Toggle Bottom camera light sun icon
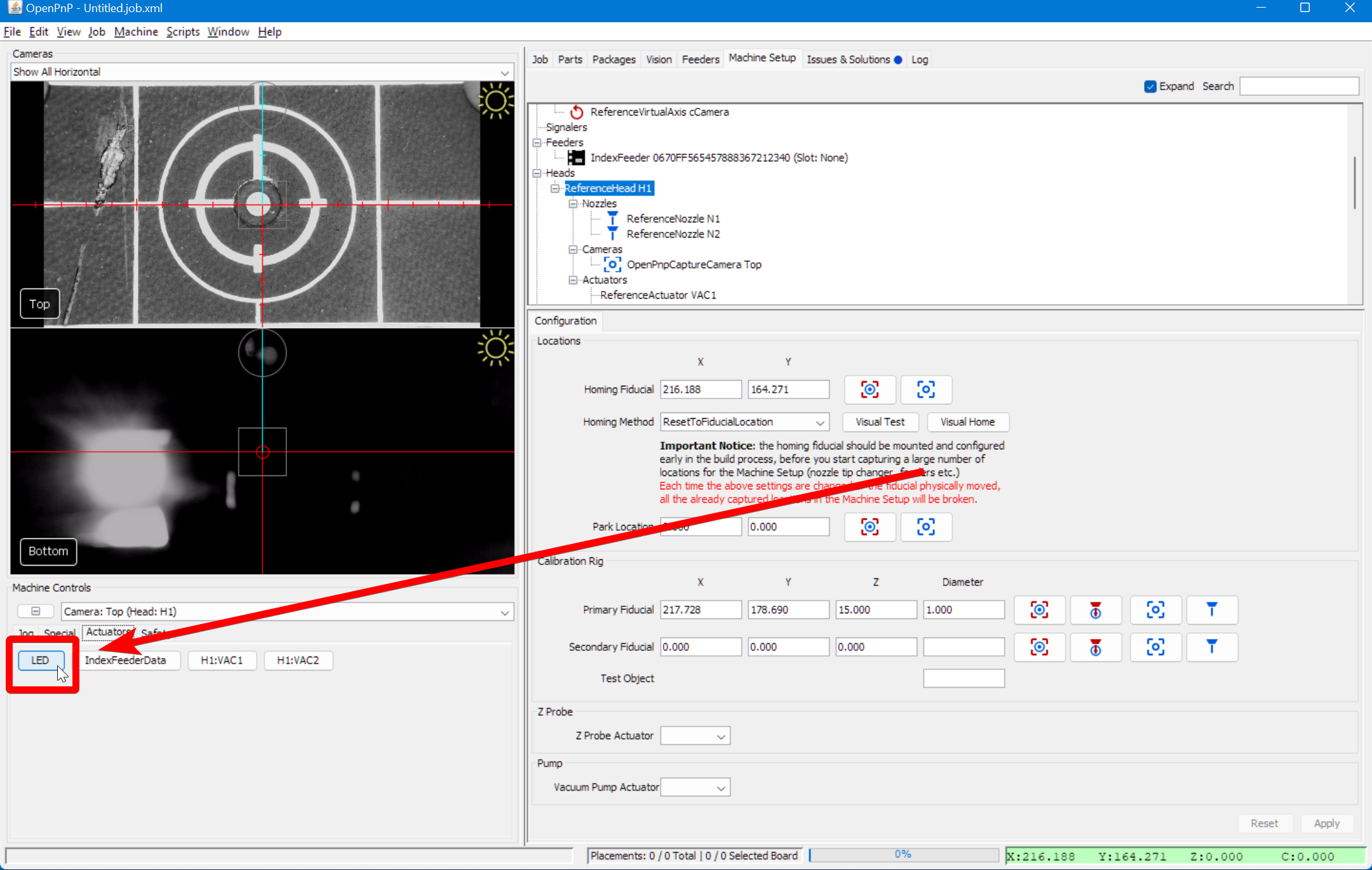This screenshot has height=870, width=1372. tap(495, 348)
